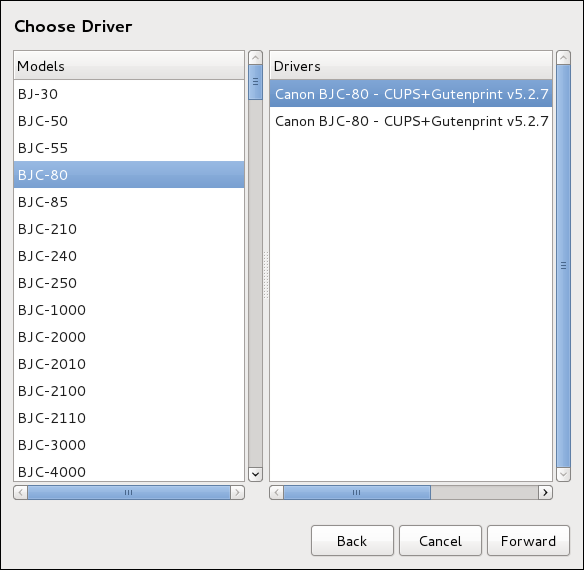The width and height of the screenshot is (584, 570).
Task: Select BJC-2000 model
Action: click(x=129, y=337)
